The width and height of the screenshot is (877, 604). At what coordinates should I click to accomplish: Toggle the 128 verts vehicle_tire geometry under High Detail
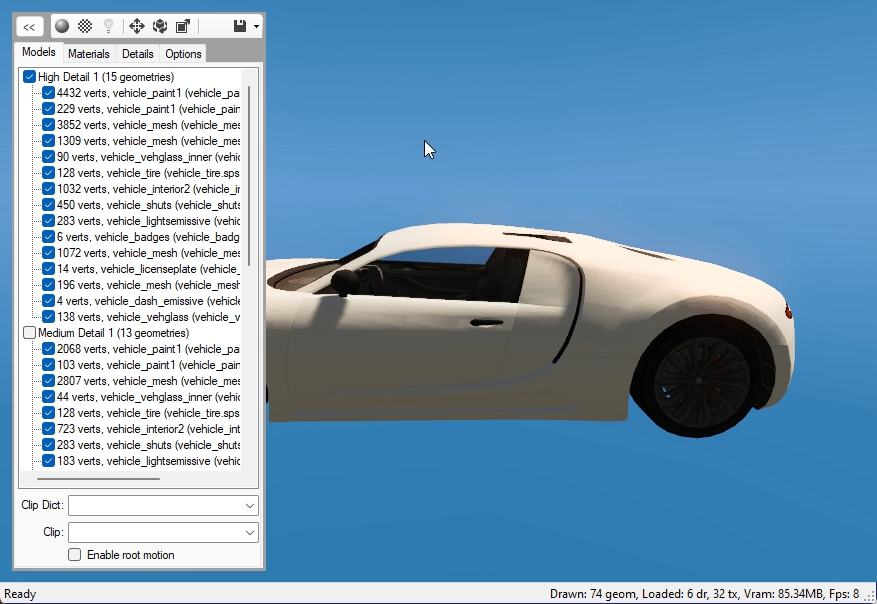point(48,173)
